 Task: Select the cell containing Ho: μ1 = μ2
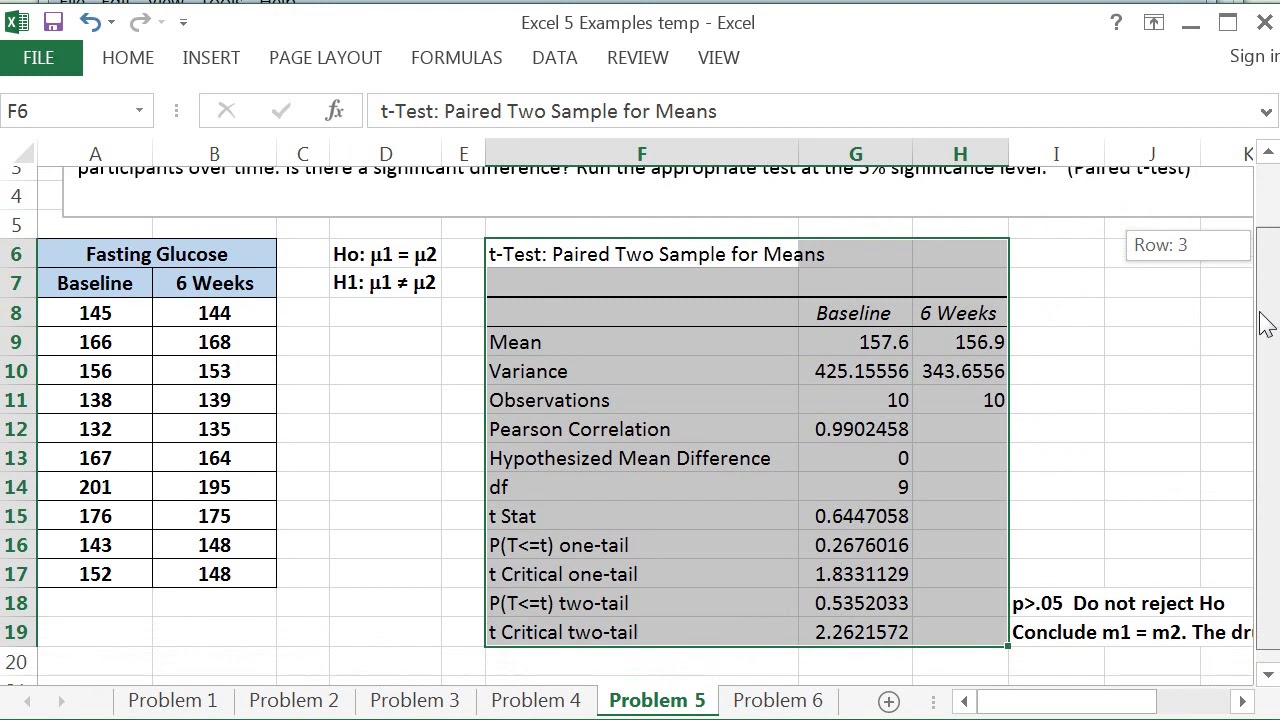tap(385, 254)
